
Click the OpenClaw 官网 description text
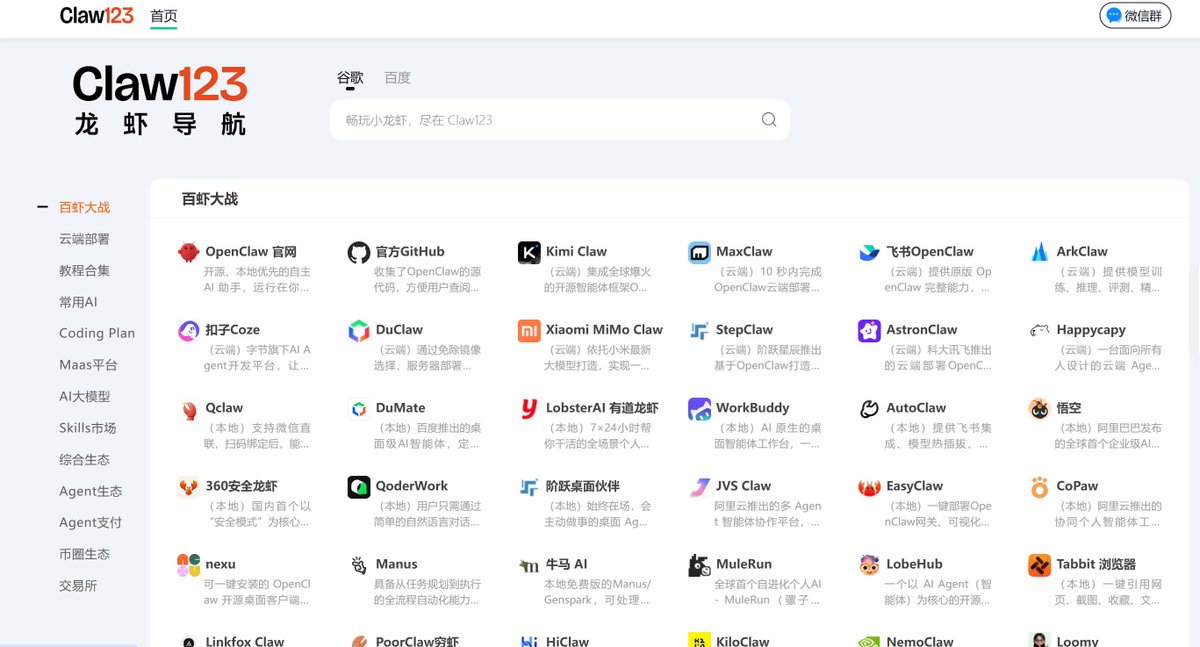pos(258,279)
